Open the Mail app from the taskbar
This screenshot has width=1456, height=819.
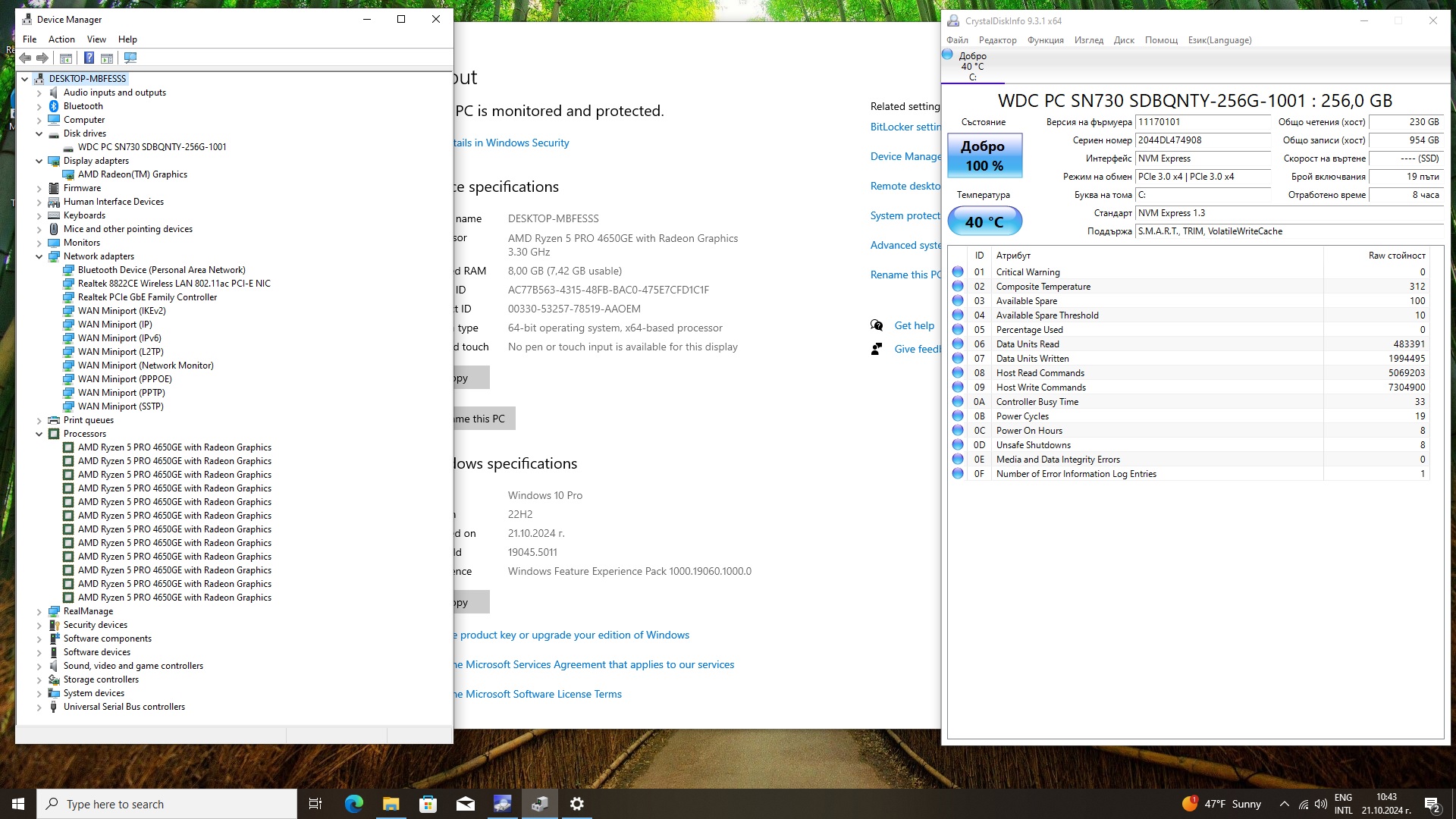pyautogui.click(x=465, y=804)
